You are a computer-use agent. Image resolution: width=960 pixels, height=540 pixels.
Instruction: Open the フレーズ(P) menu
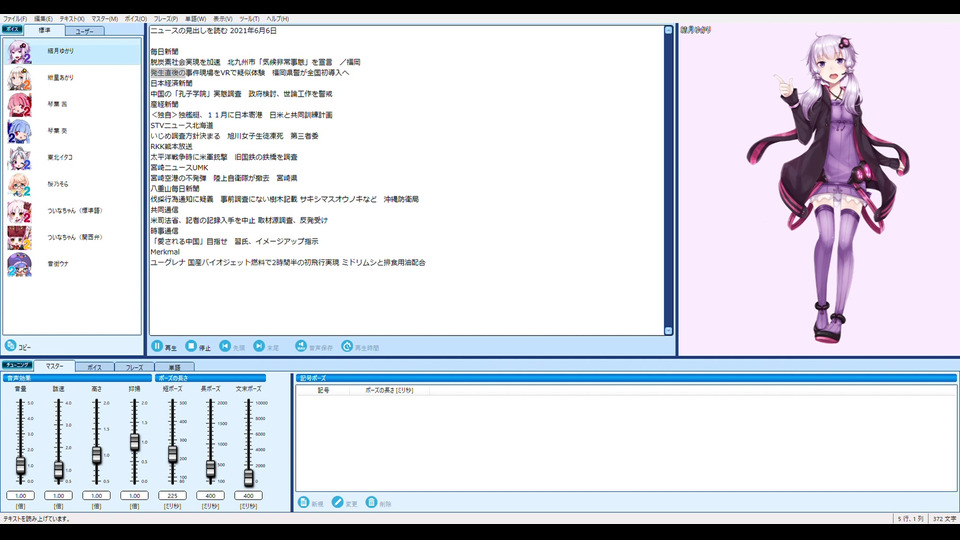coord(165,19)
